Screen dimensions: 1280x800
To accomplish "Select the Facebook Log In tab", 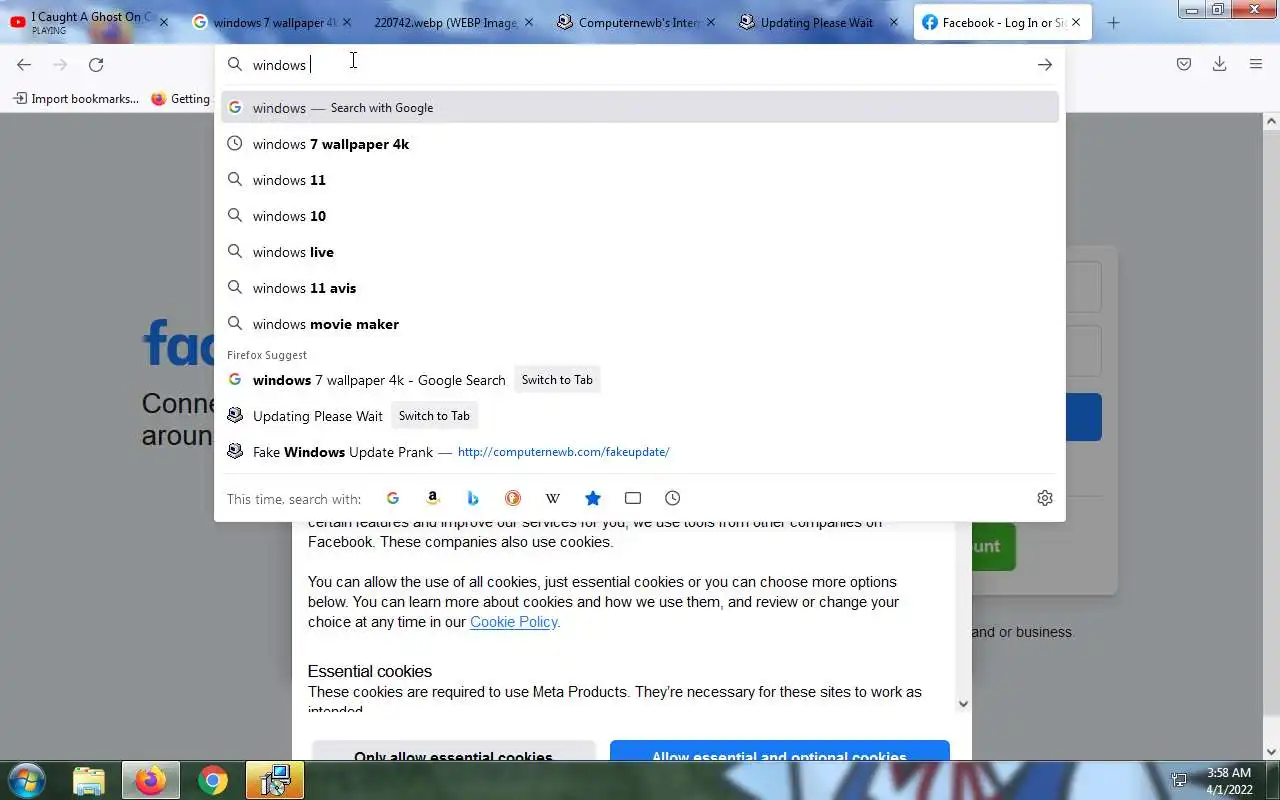I will (x=1002, y=22).
